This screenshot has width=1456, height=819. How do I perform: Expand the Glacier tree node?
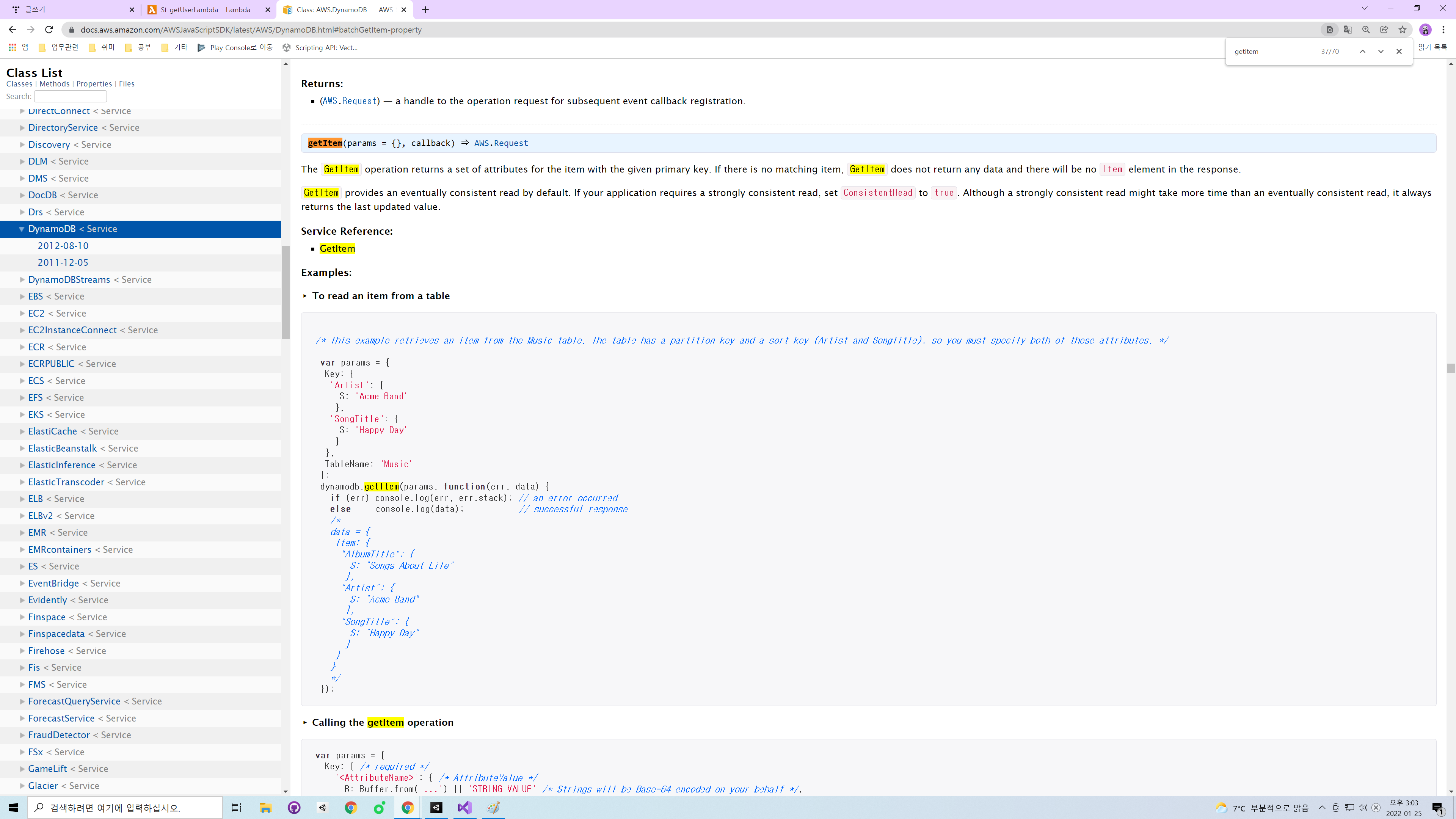point(22,786)
